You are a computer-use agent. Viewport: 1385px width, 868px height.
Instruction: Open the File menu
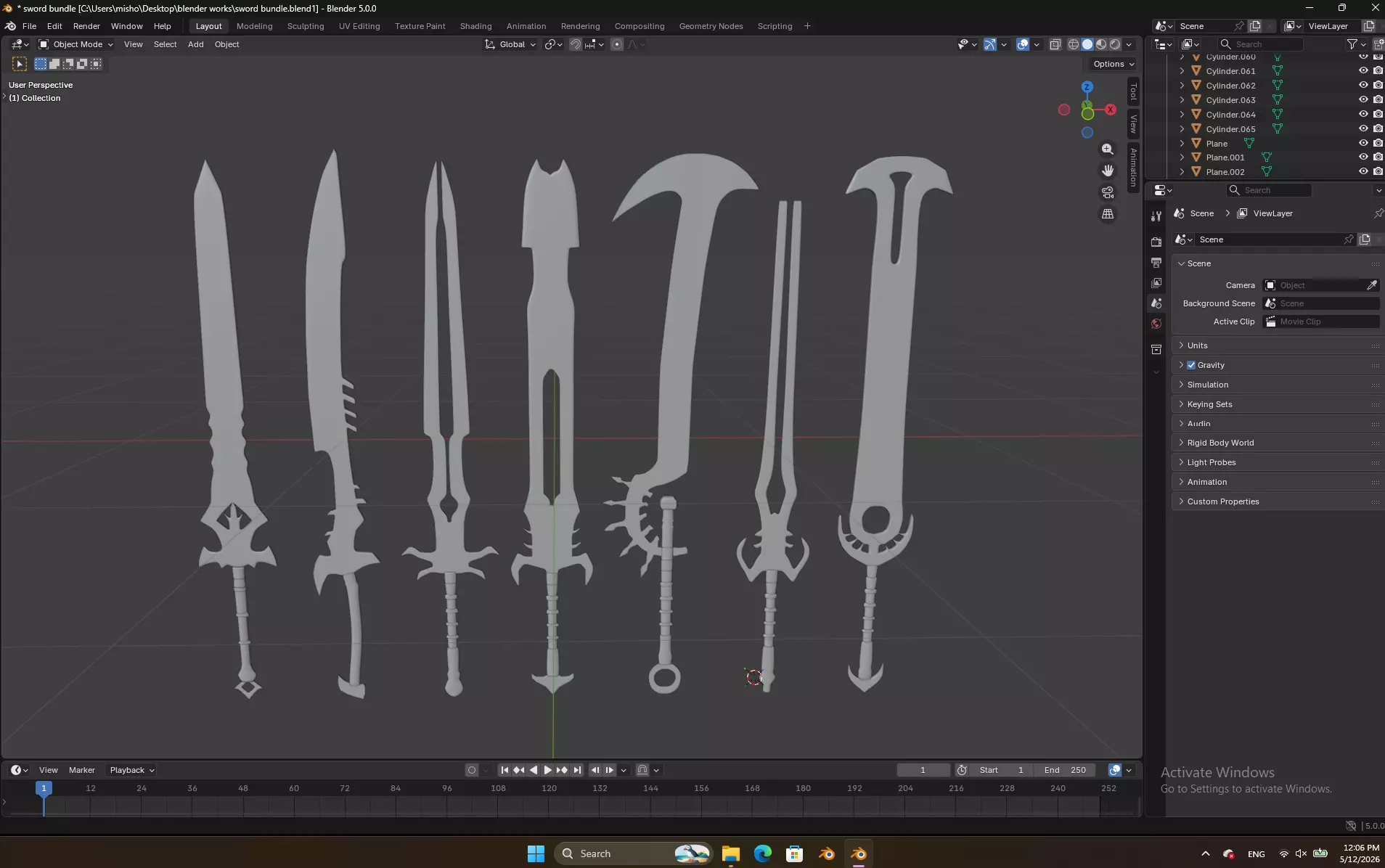point(29,26)
